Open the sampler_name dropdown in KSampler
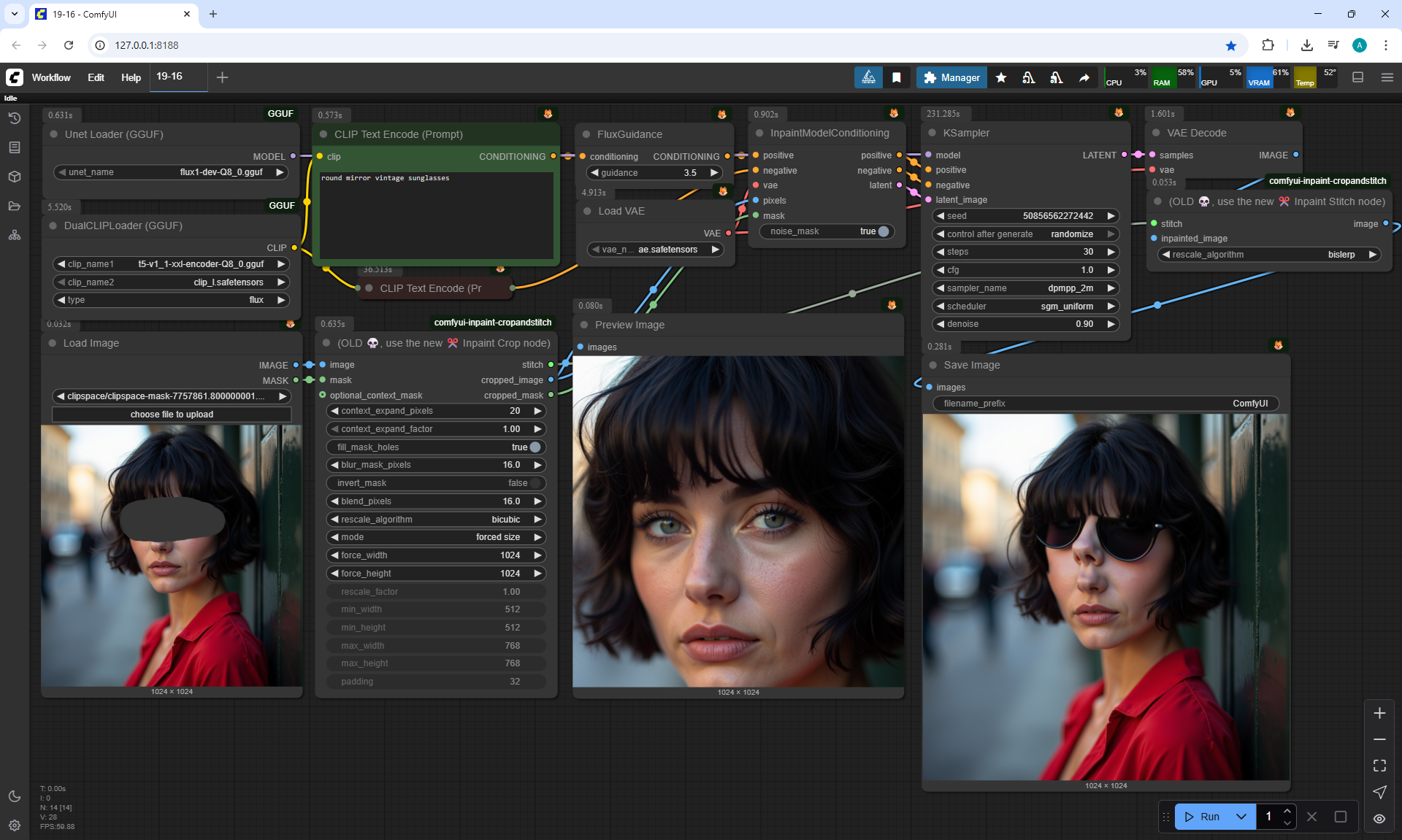Image resolution: width=1402 pixels, height=840 pixels. 1025,288
